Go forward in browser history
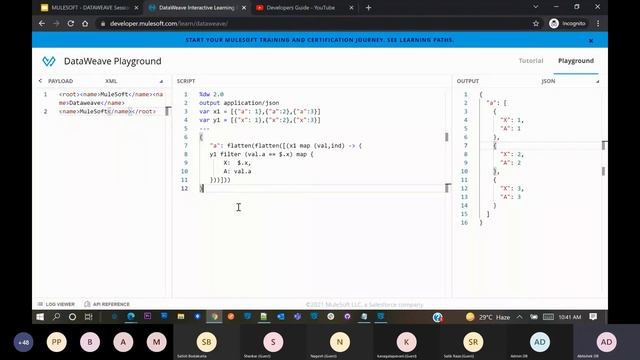640x360 pixels. pyautogui.click(x=56, y=24)
